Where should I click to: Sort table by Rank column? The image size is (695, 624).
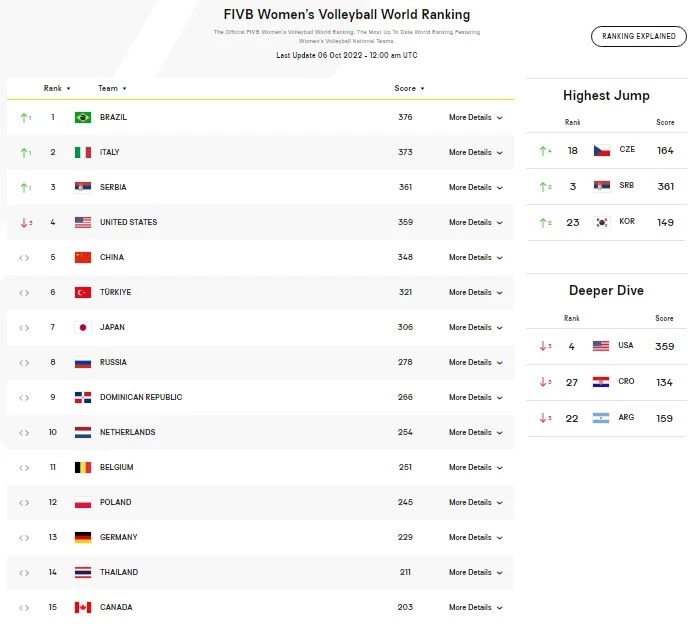pos(56,89)
